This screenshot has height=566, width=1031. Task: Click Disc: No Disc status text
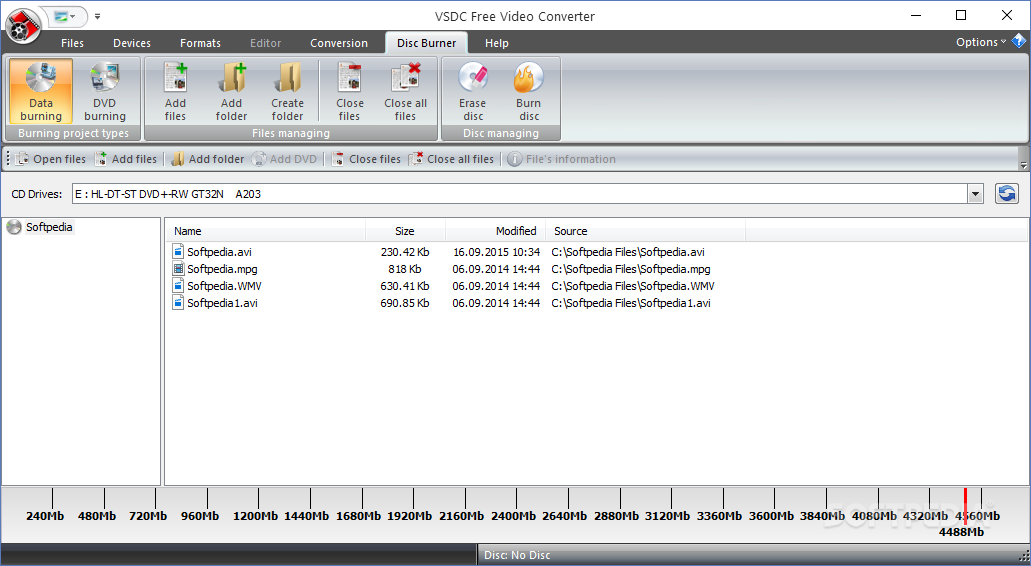(517, 555)
